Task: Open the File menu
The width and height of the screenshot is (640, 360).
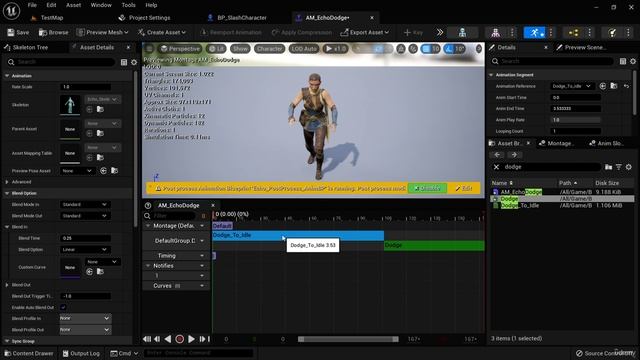Action: click(x=32, y=5)
